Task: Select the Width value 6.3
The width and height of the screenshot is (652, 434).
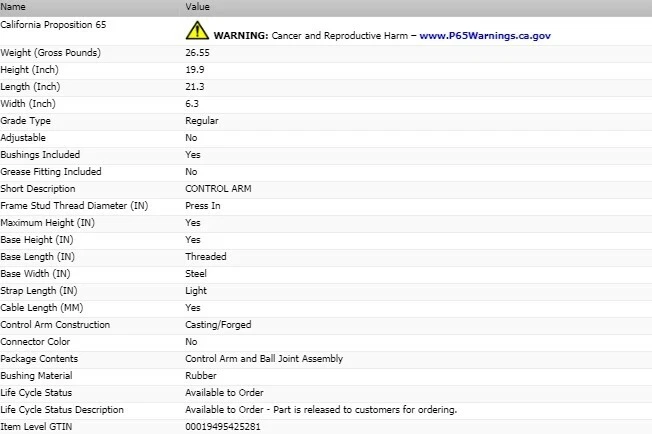Action: tap(192, 104)
